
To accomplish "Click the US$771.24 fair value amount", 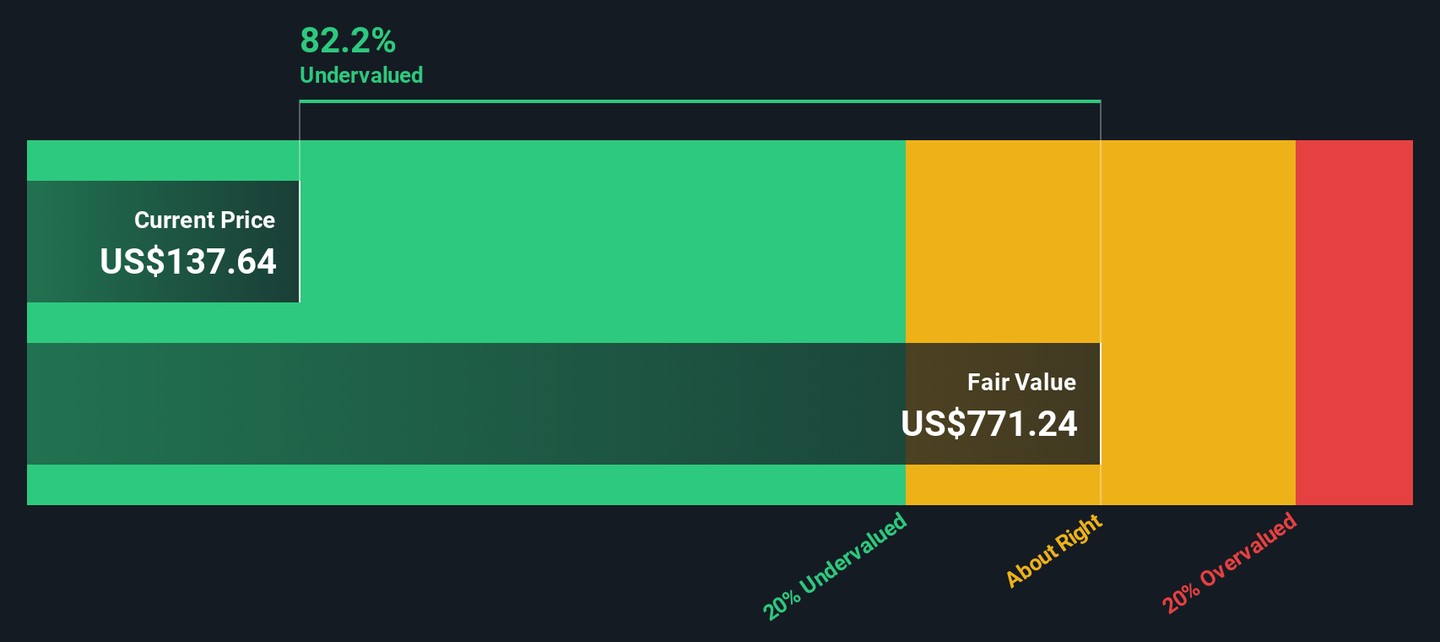I will pyautogui.click(x=989, y=424).
